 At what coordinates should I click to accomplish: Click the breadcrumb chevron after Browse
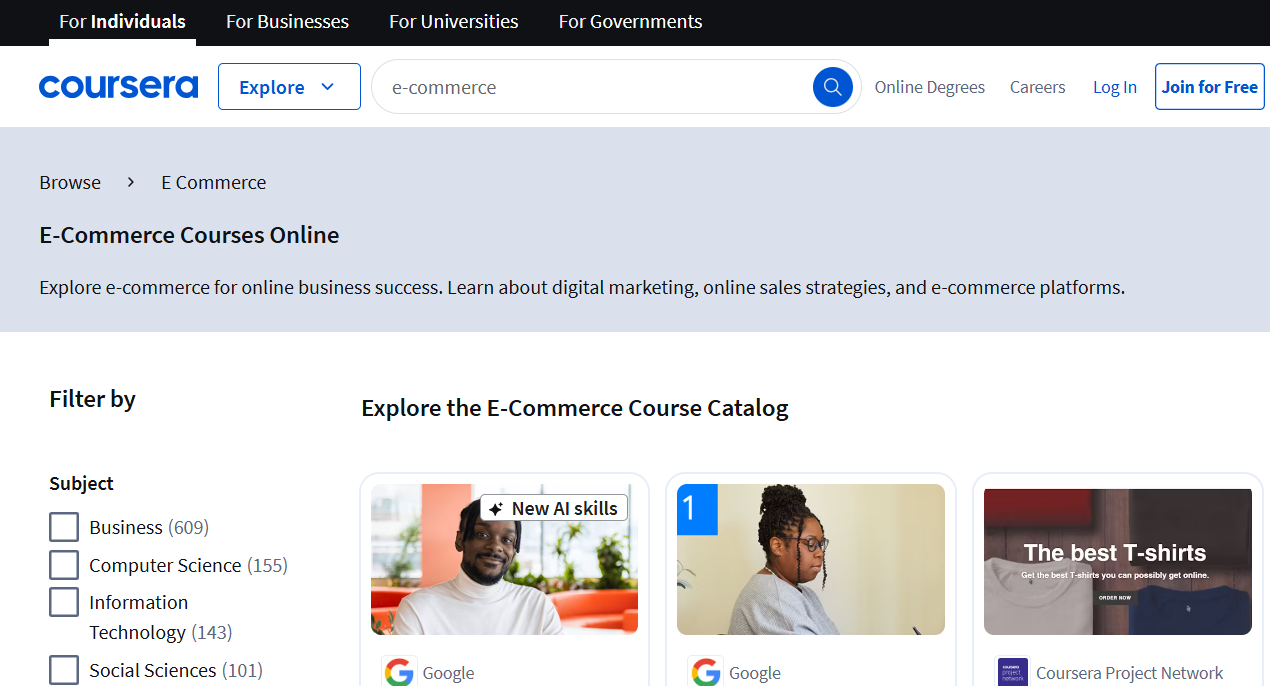(x=130, y=182)
